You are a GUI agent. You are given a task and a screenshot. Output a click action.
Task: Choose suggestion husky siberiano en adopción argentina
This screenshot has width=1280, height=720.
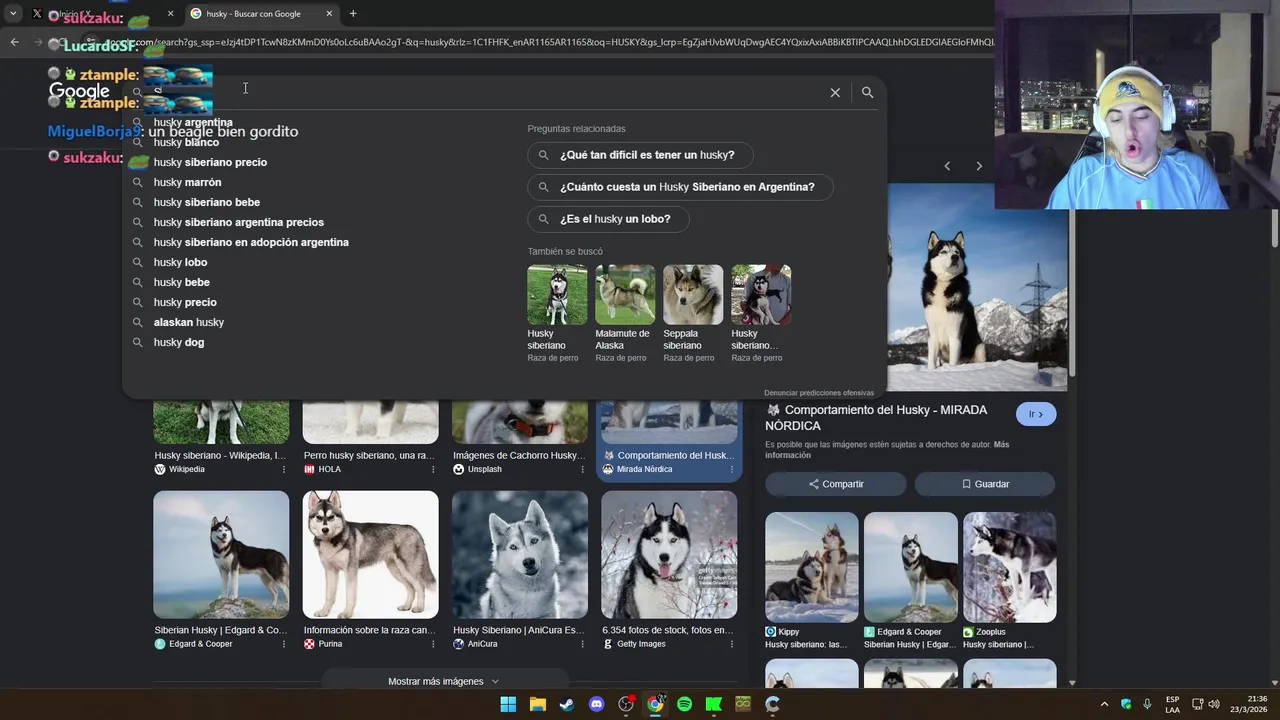pyautogui.click(x=251, y=242)
